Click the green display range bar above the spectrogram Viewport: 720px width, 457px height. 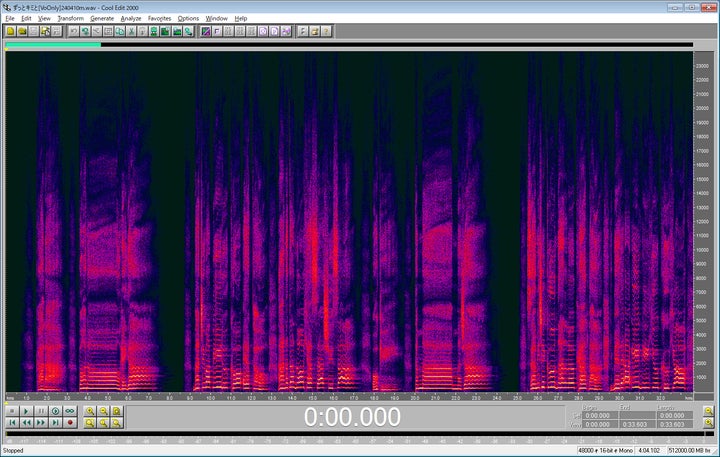(x=53, y=45)
